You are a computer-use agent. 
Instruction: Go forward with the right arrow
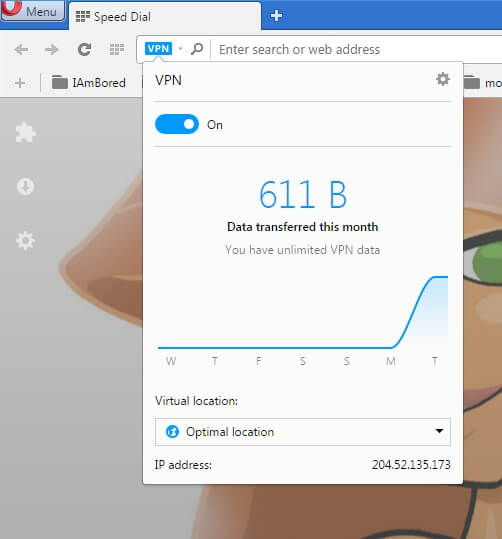pyautogui.click(x=52, y=50)
